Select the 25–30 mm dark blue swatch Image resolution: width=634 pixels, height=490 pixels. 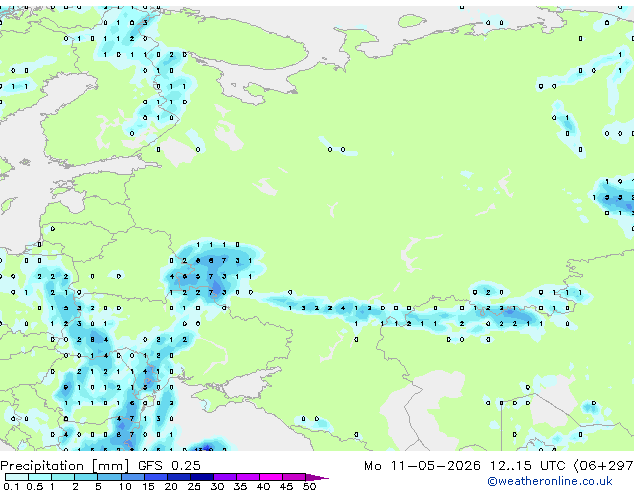[202, 477]
